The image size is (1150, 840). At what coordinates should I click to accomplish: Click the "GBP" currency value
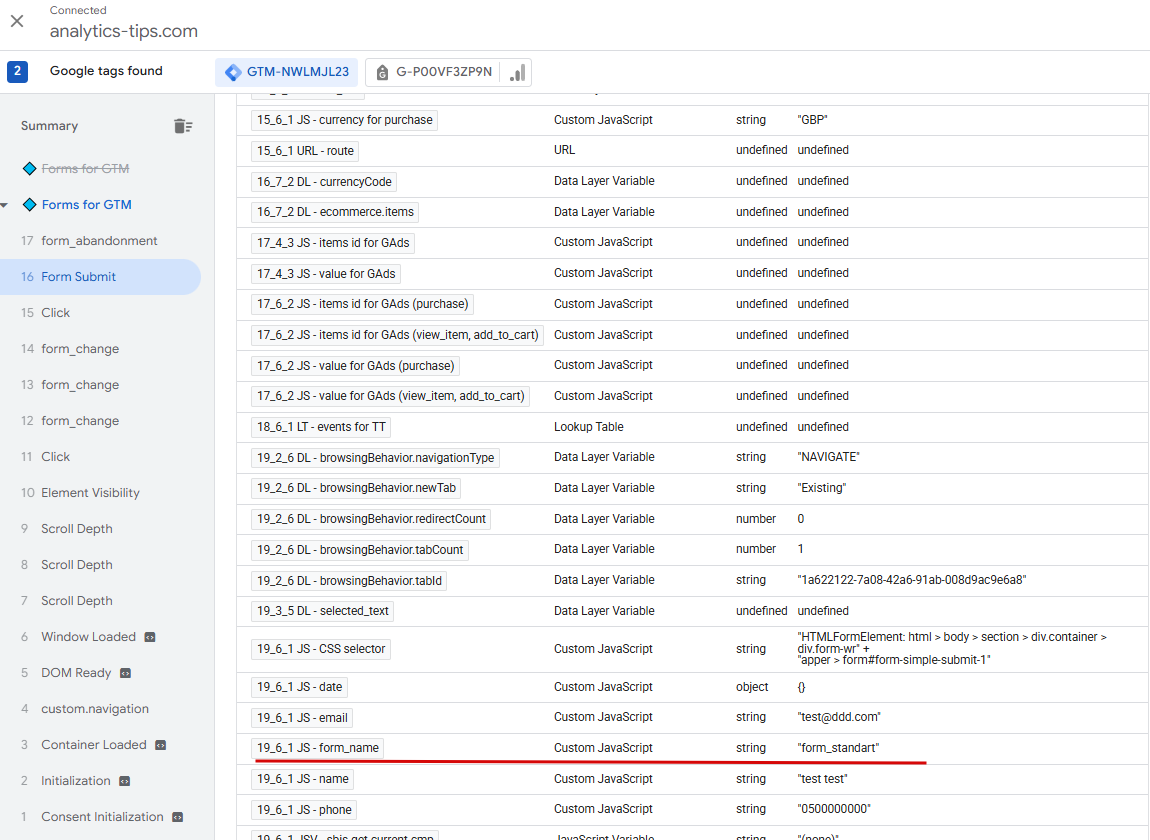tap(813, 120)
